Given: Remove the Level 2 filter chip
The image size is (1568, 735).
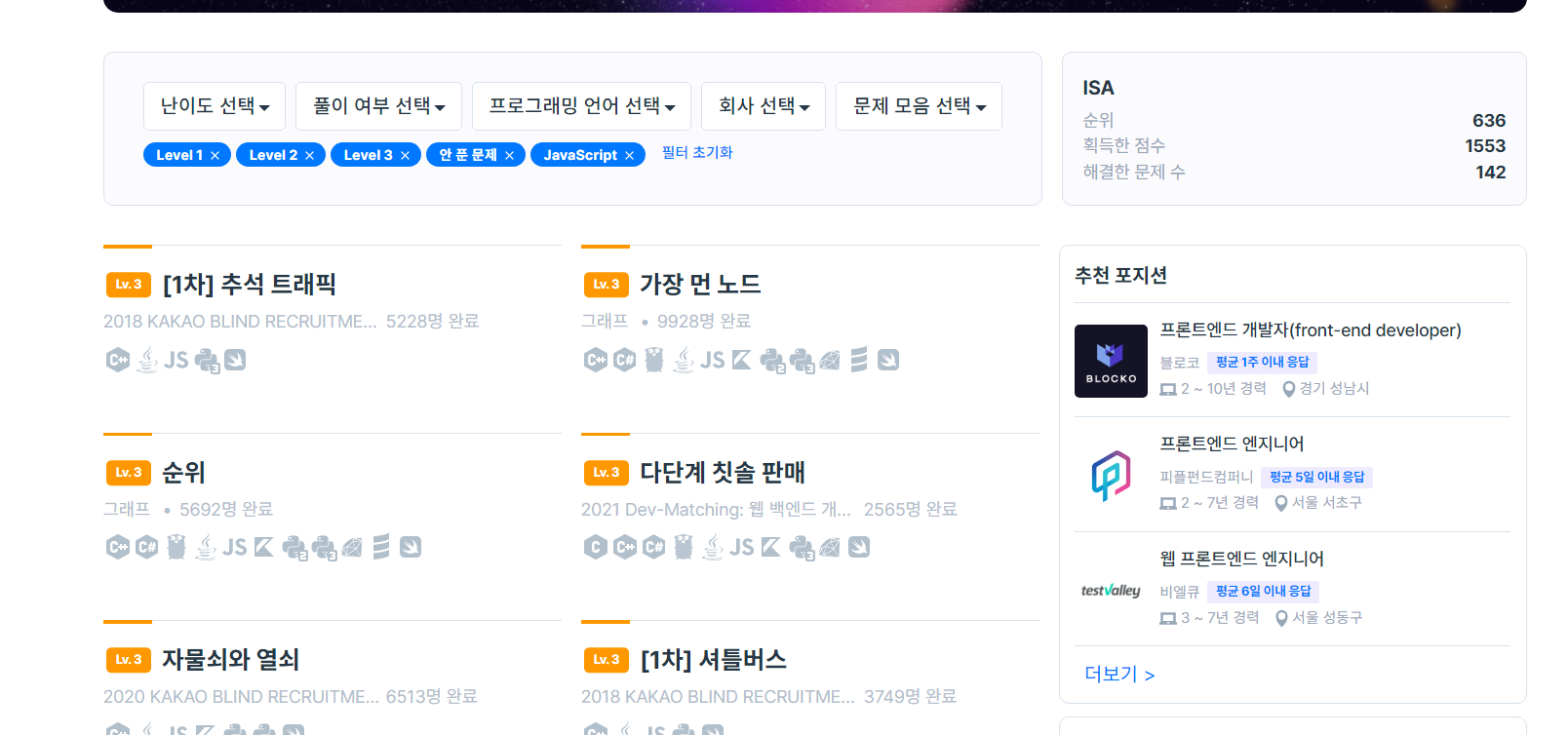Looking at the screenshot, I should click(309, 155).
